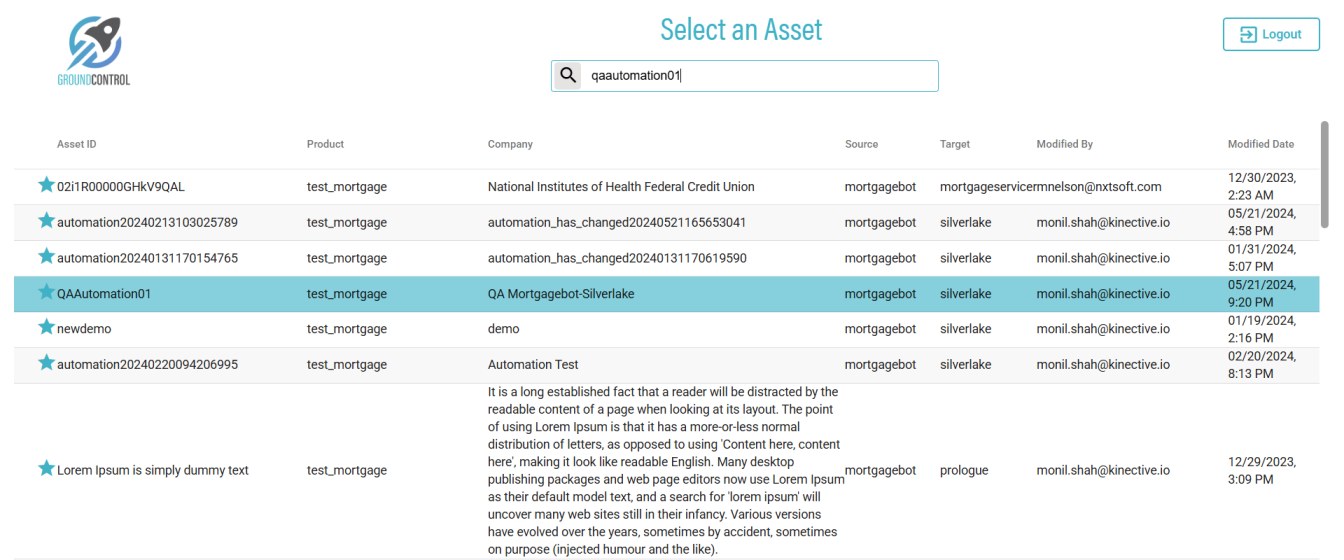Toggle favorite star for automation20240213103025789
The image size is (1344, 560).
click(46, 221)
